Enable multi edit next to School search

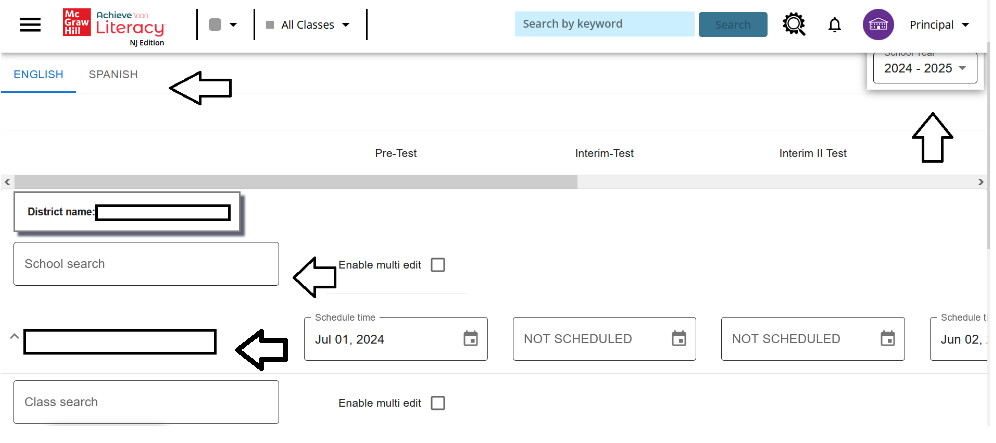[x=438, y=265]
